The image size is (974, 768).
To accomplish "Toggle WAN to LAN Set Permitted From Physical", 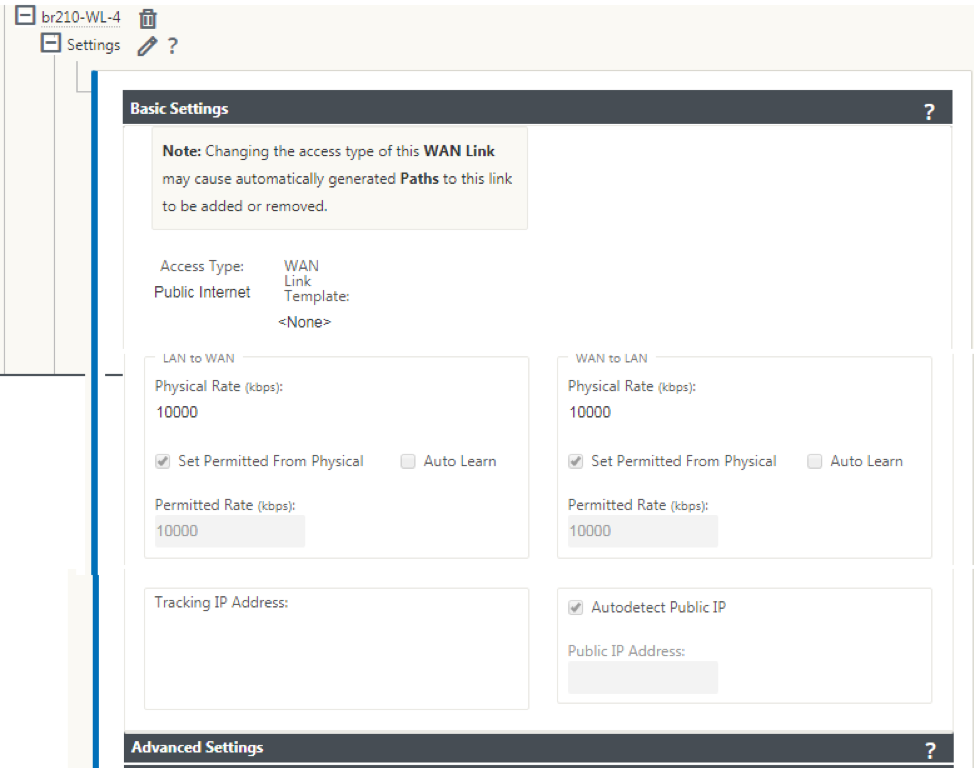I will tap(576, 462).
